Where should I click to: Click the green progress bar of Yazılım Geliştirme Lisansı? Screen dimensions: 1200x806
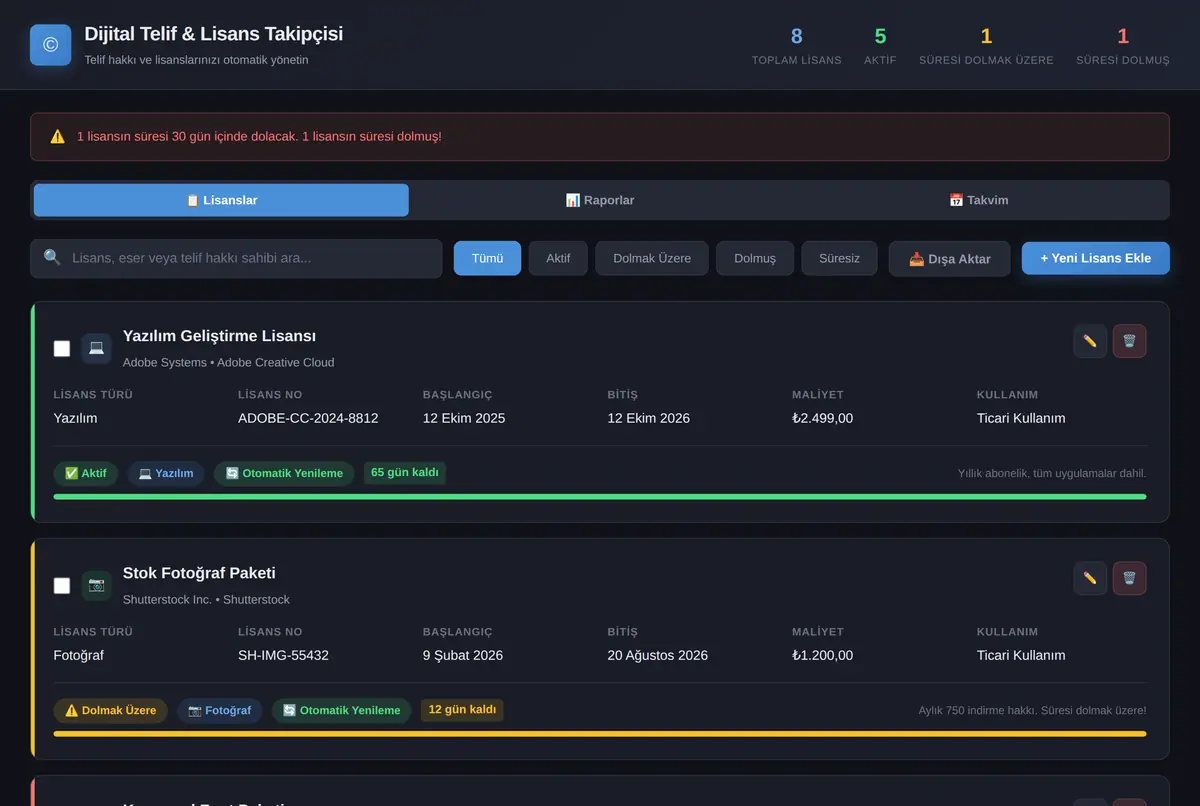tap(600, 497)
